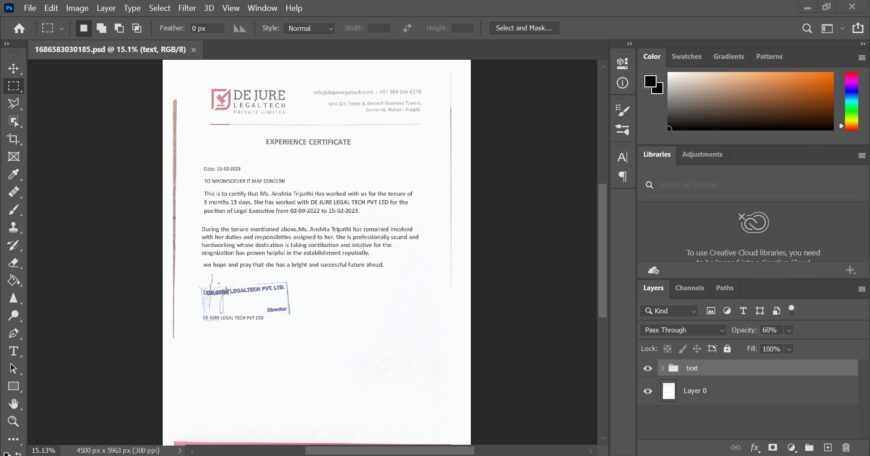The image size is (870, 456).
Task: Select the Zoom tool
Action: tap(13, 422)
